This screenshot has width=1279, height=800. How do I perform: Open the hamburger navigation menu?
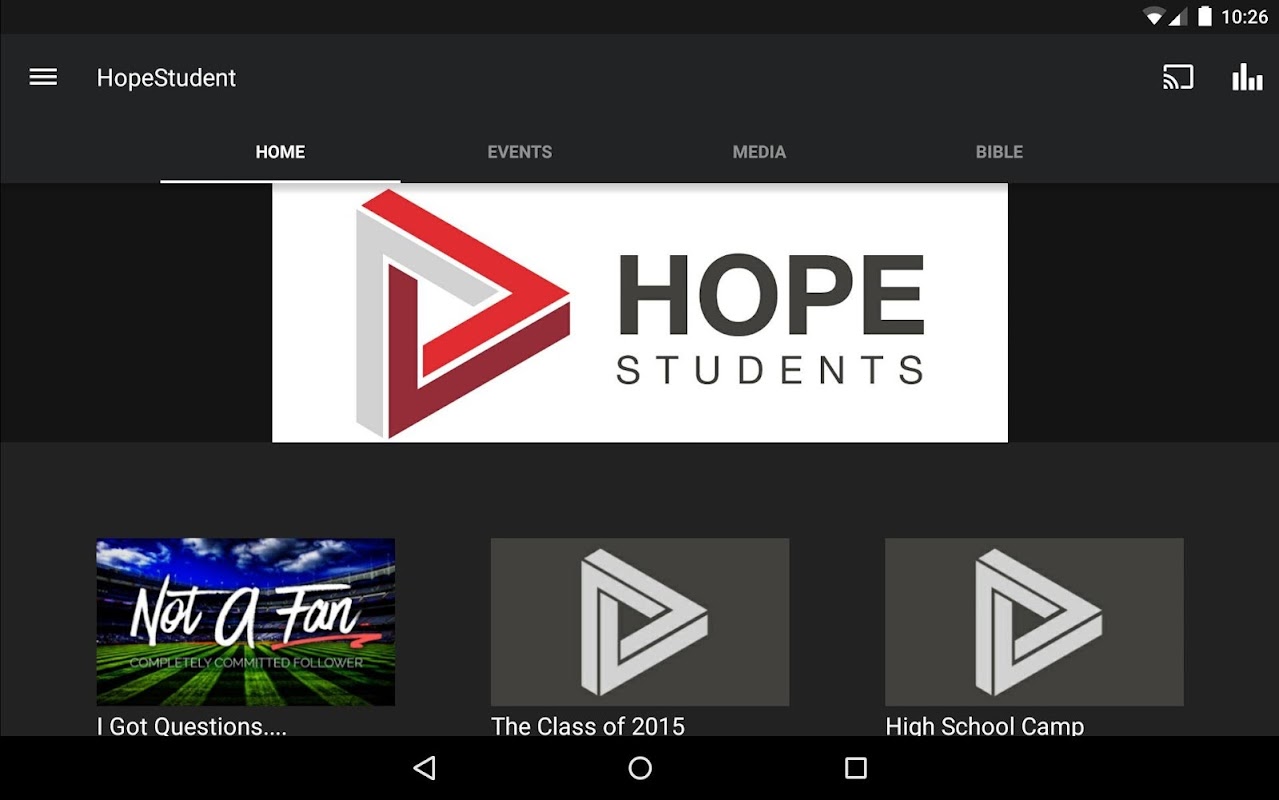(x=43, y=77)
